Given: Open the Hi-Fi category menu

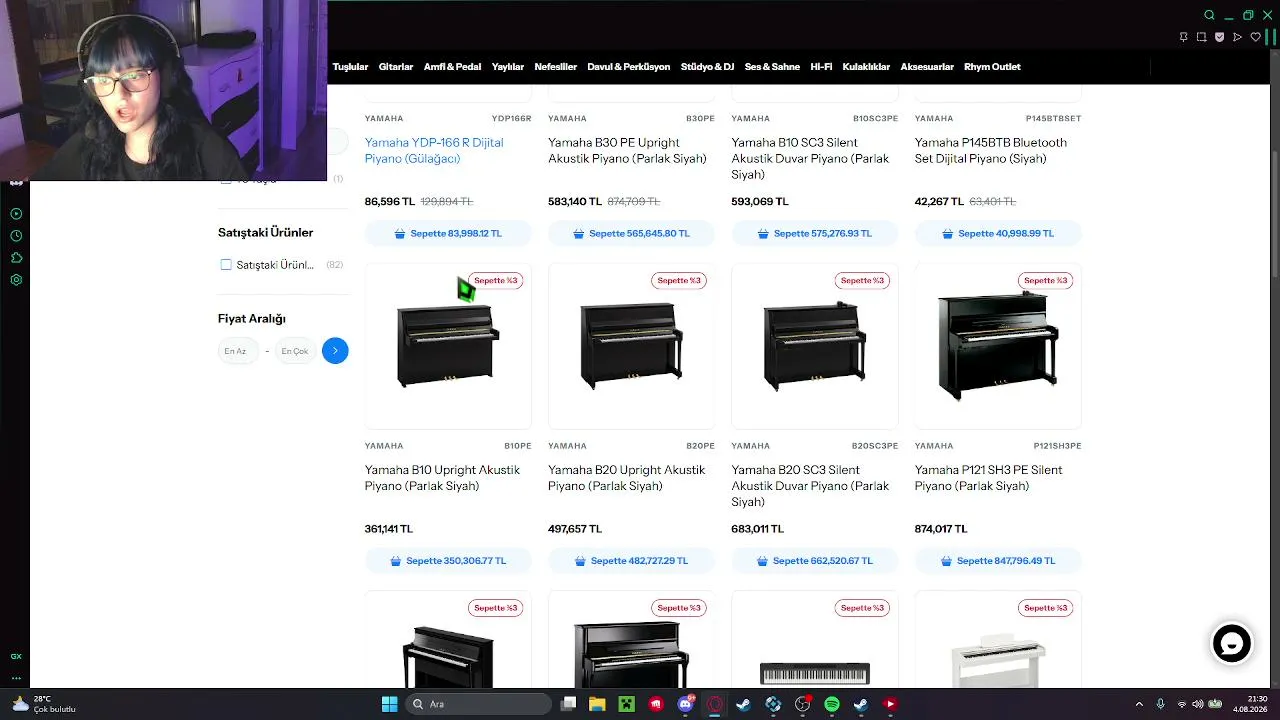Looking at the screenshot, I should pos(821,67).
